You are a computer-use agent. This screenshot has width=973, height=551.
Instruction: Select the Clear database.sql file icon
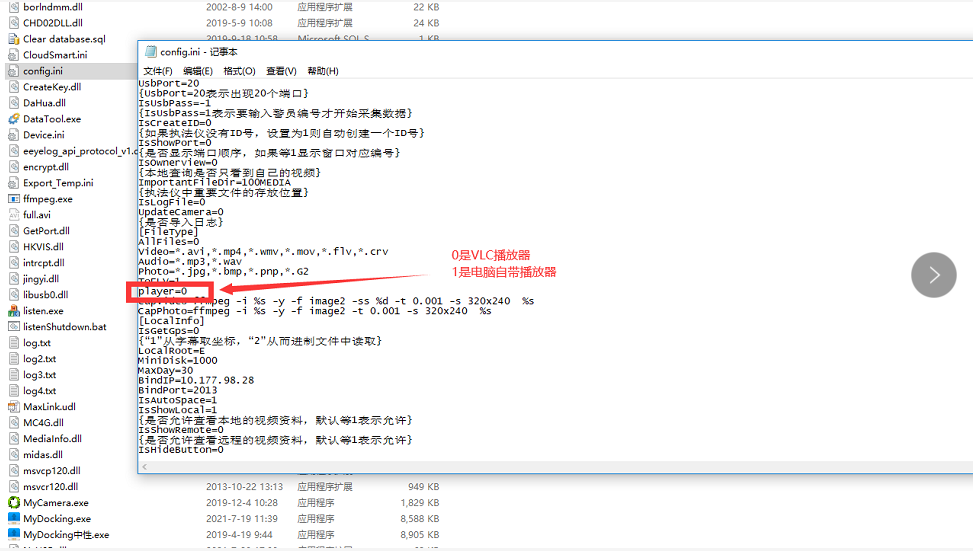pos(14,39)
